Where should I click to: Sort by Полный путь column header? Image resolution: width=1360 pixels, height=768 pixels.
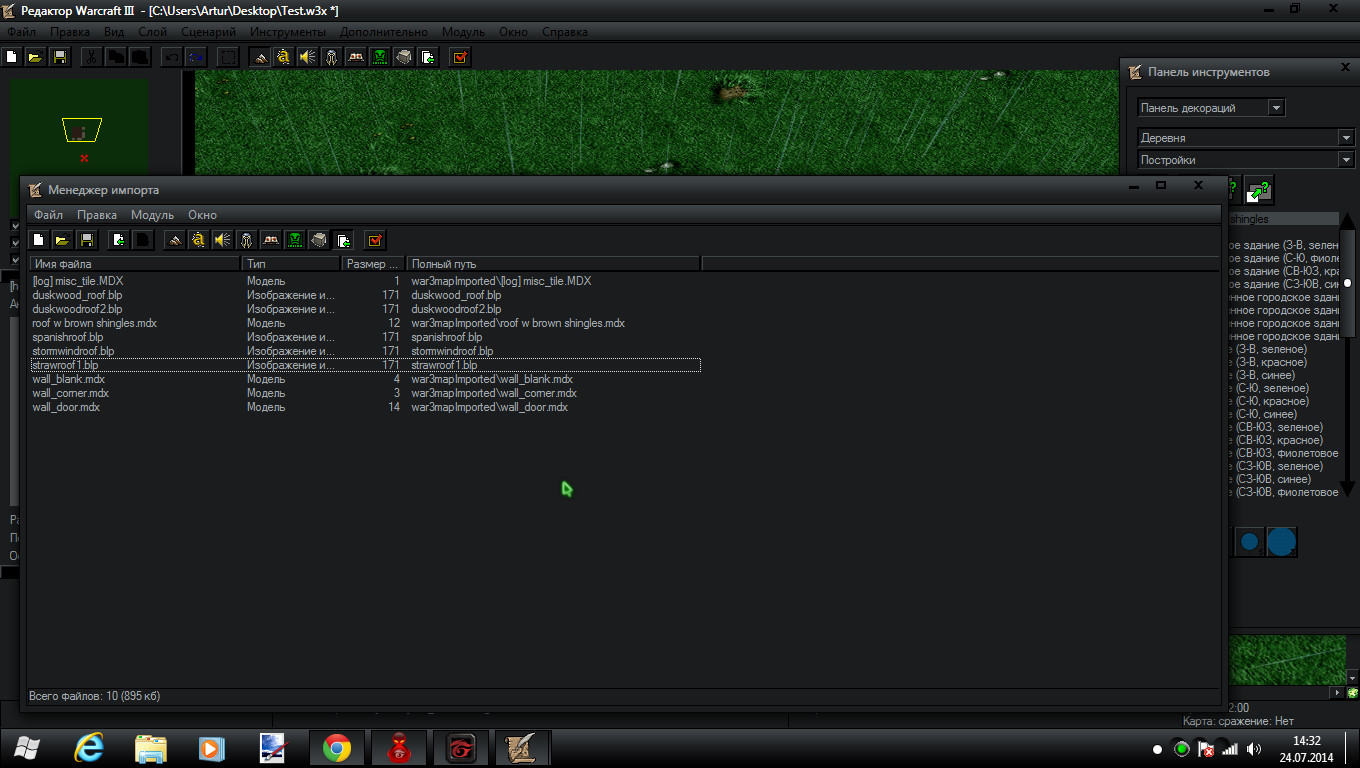pos(553,264)
